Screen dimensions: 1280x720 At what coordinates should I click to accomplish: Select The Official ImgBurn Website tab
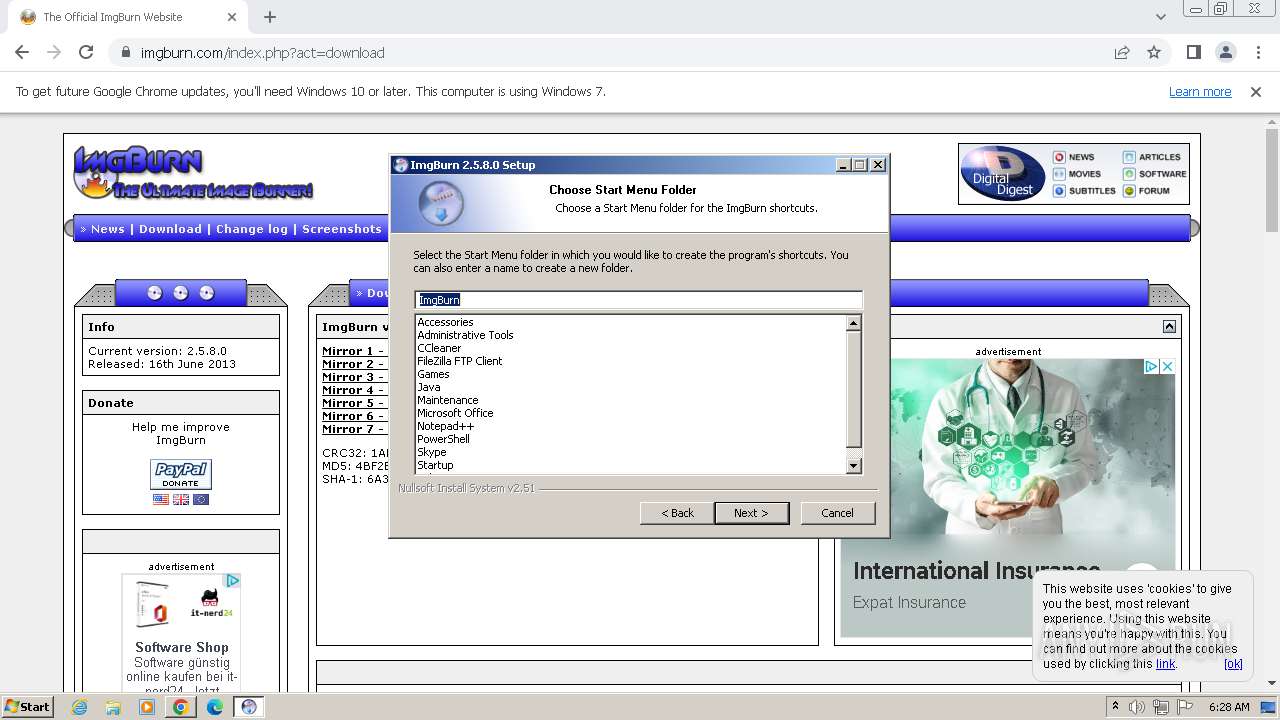point(125,17)
